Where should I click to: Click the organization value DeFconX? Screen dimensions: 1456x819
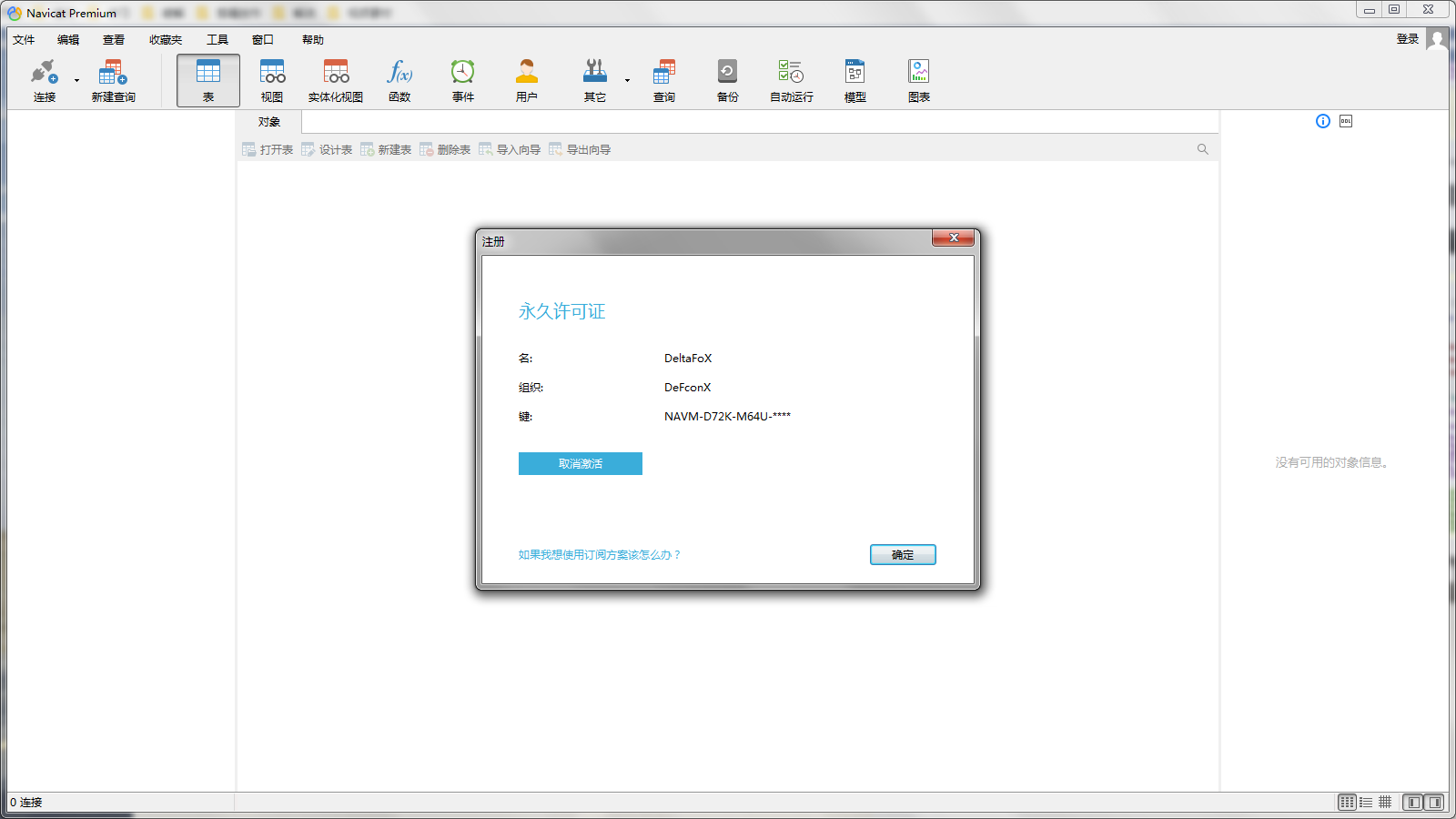(x=687, y=387)
